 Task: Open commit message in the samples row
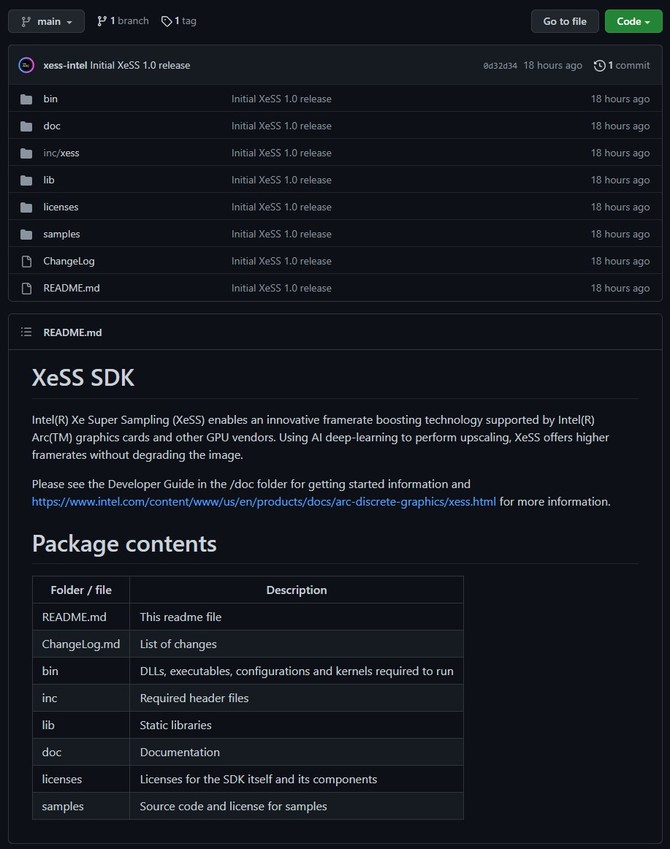[281, 234]
